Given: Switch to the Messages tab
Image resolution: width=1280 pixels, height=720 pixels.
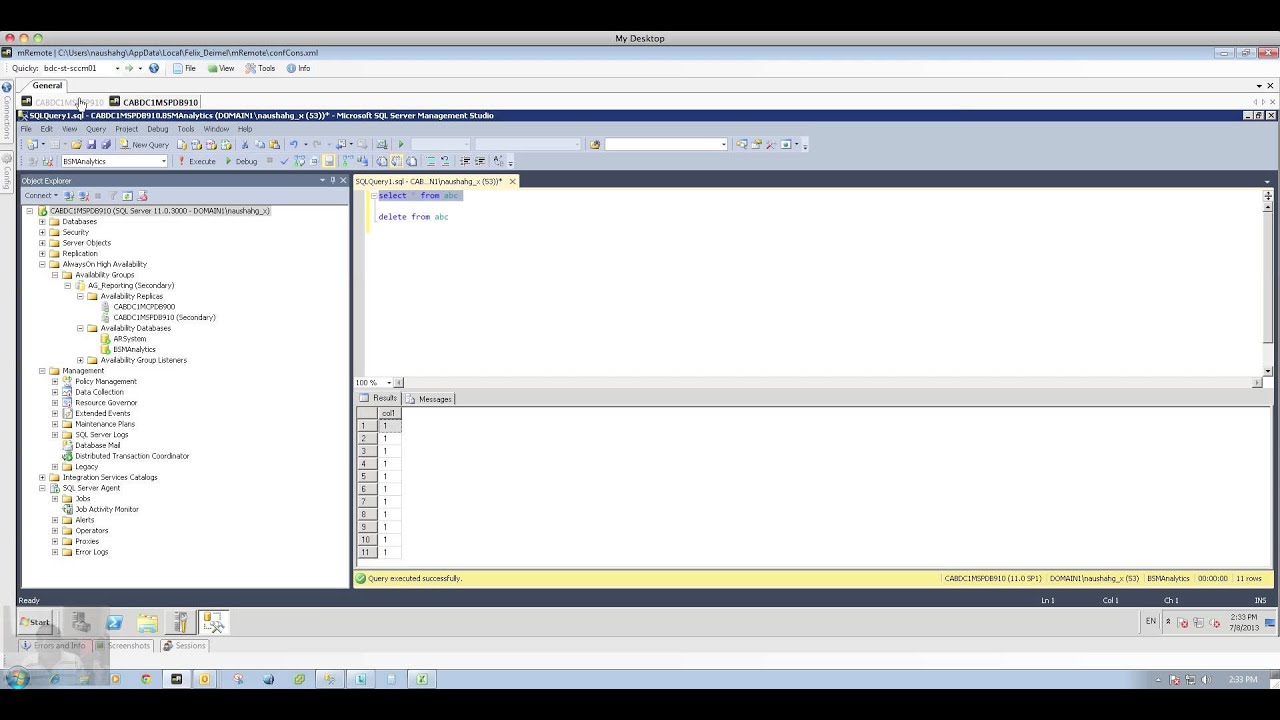Looking at the screenshot, I should tap(429, 399).
